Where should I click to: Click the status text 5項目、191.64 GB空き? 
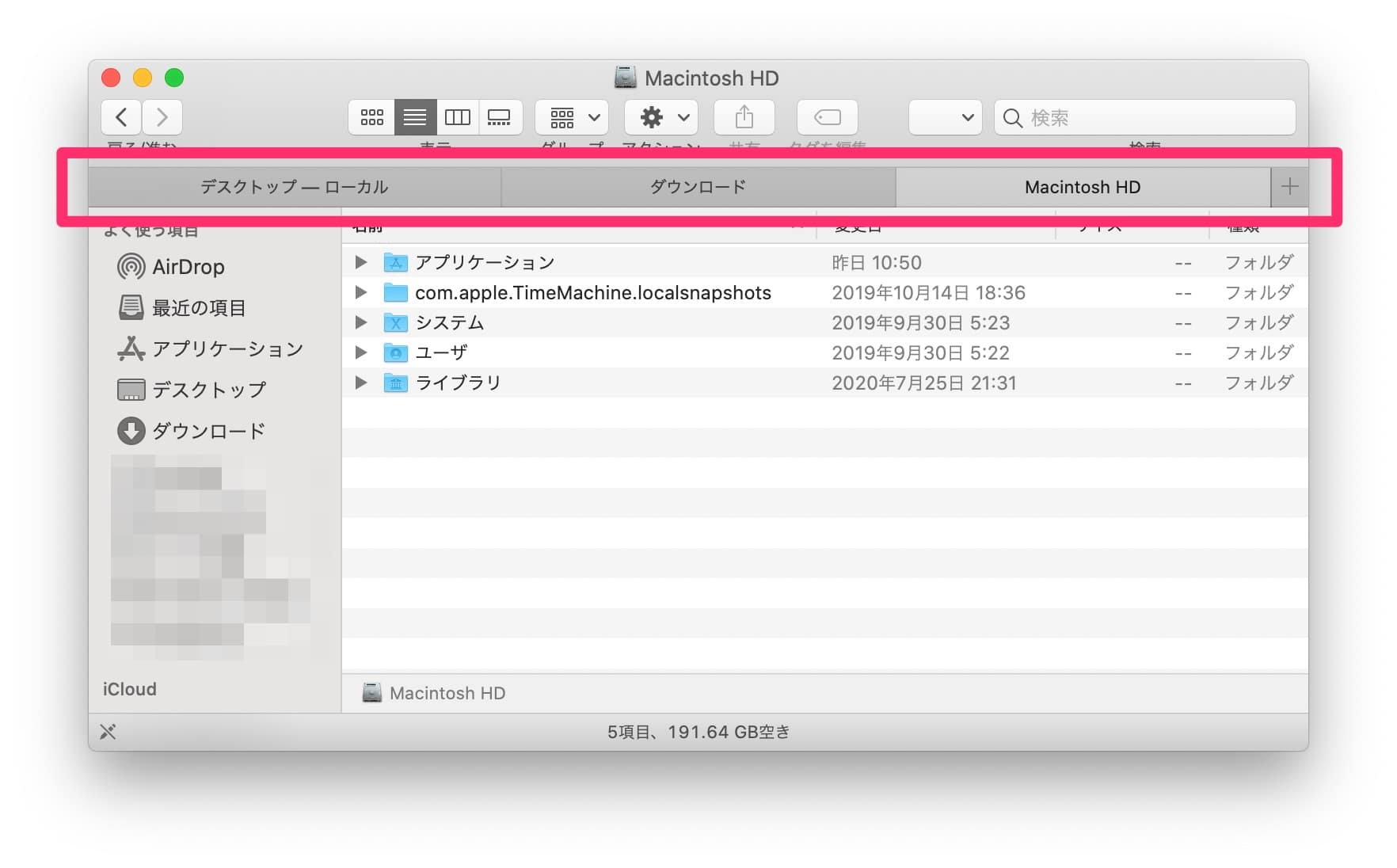(x=698, y=732)
